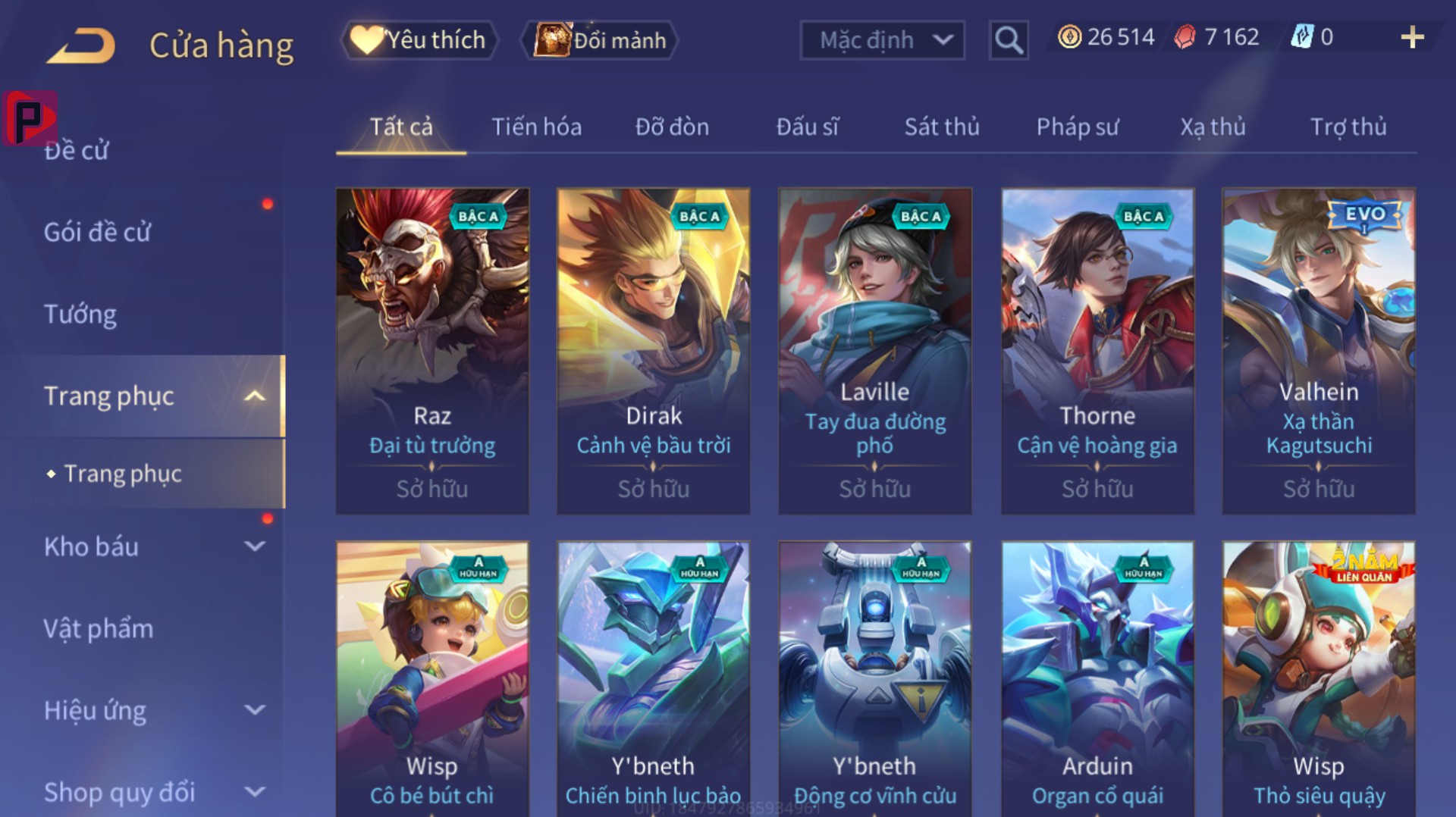This screenshot has width=1456, height=817.
Task: Tap the gold coin balance icon
Action: pyautogui.click(x=1069, y=37)
